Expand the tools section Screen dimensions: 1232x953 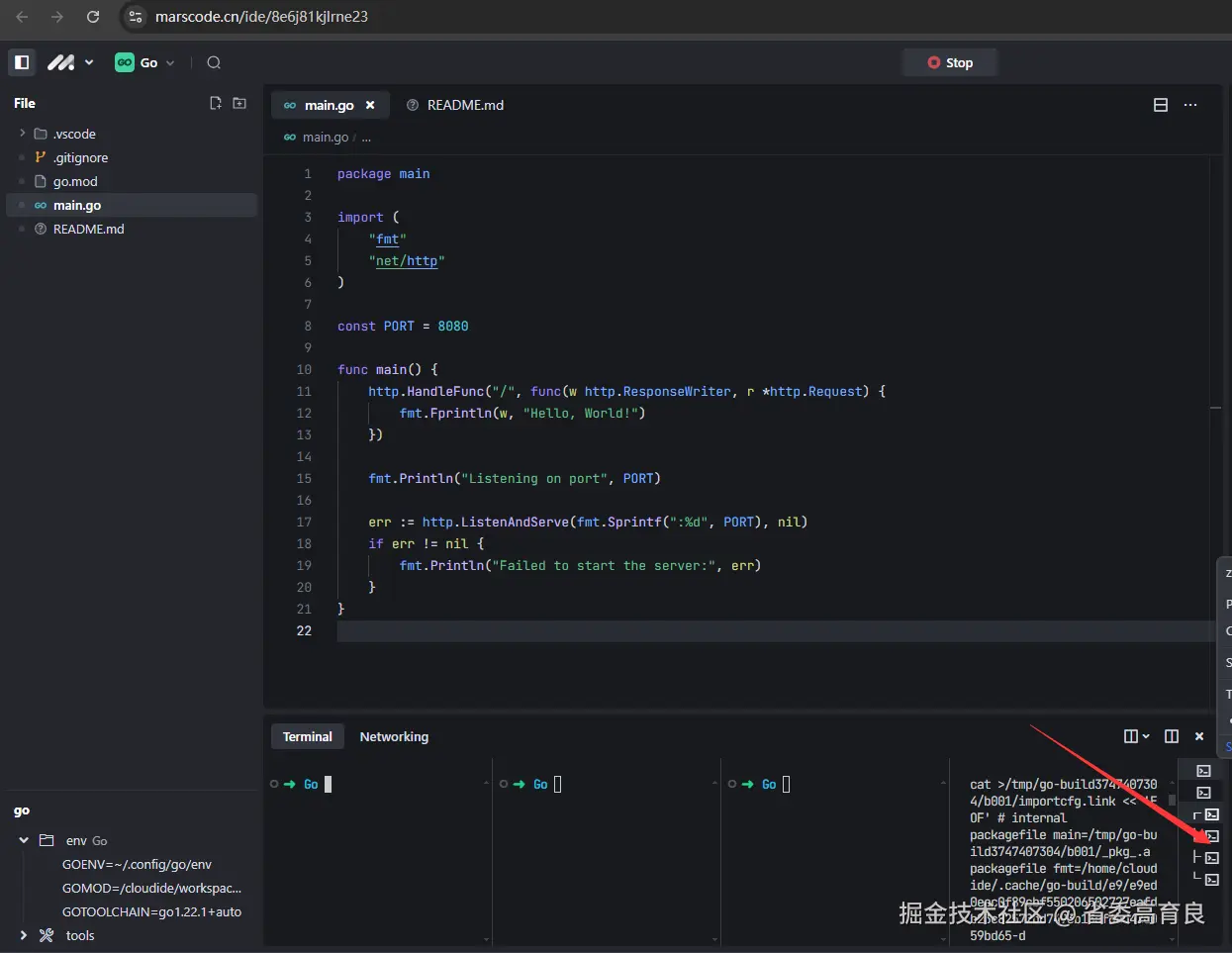point(24,935)
